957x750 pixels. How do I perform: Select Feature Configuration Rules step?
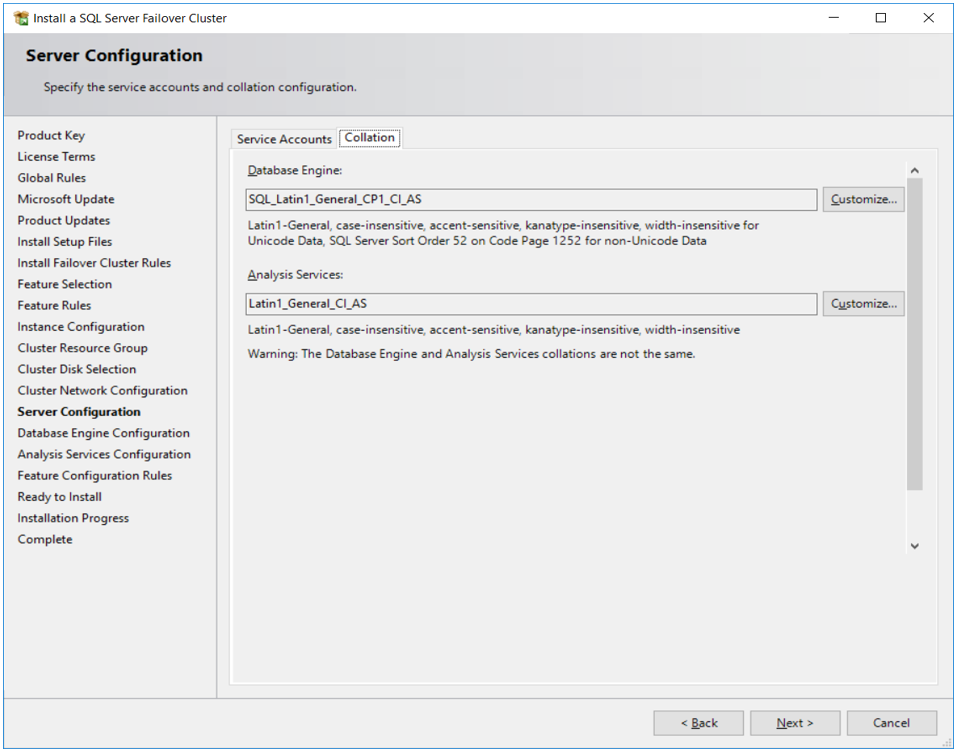[95, 476]
